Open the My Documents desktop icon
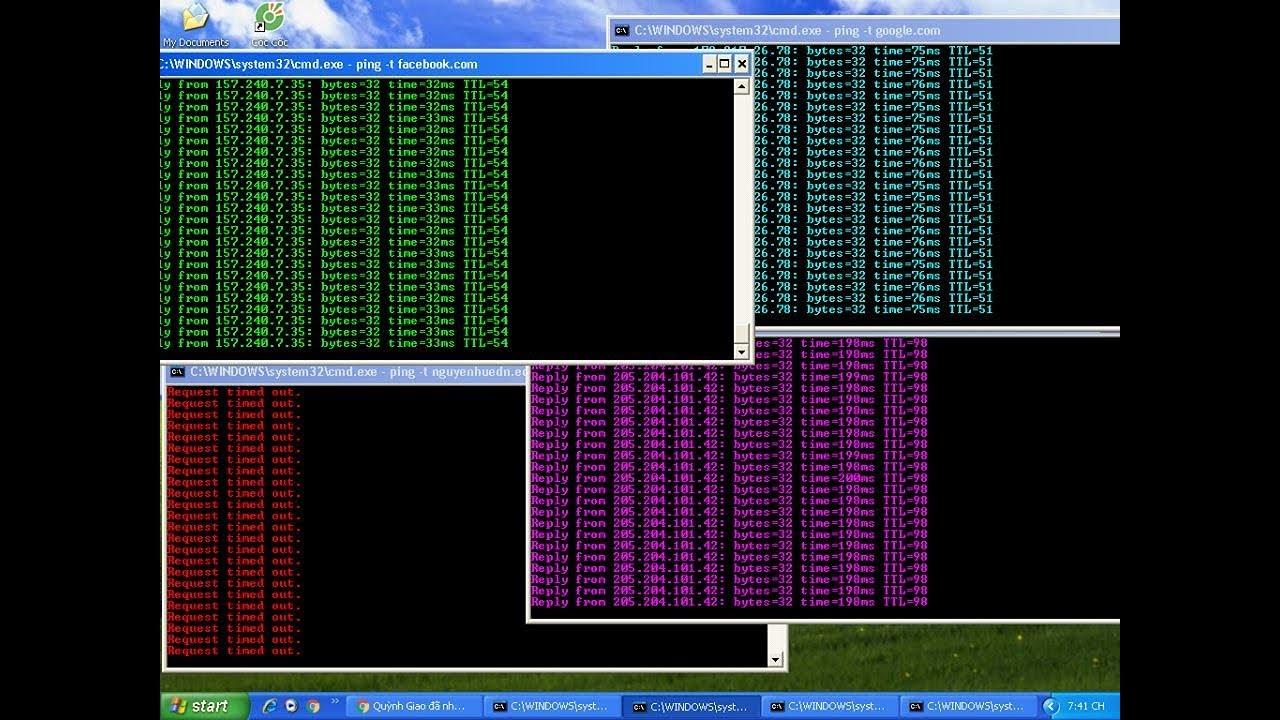This screenshot has height=720, width=1280. 195,24
